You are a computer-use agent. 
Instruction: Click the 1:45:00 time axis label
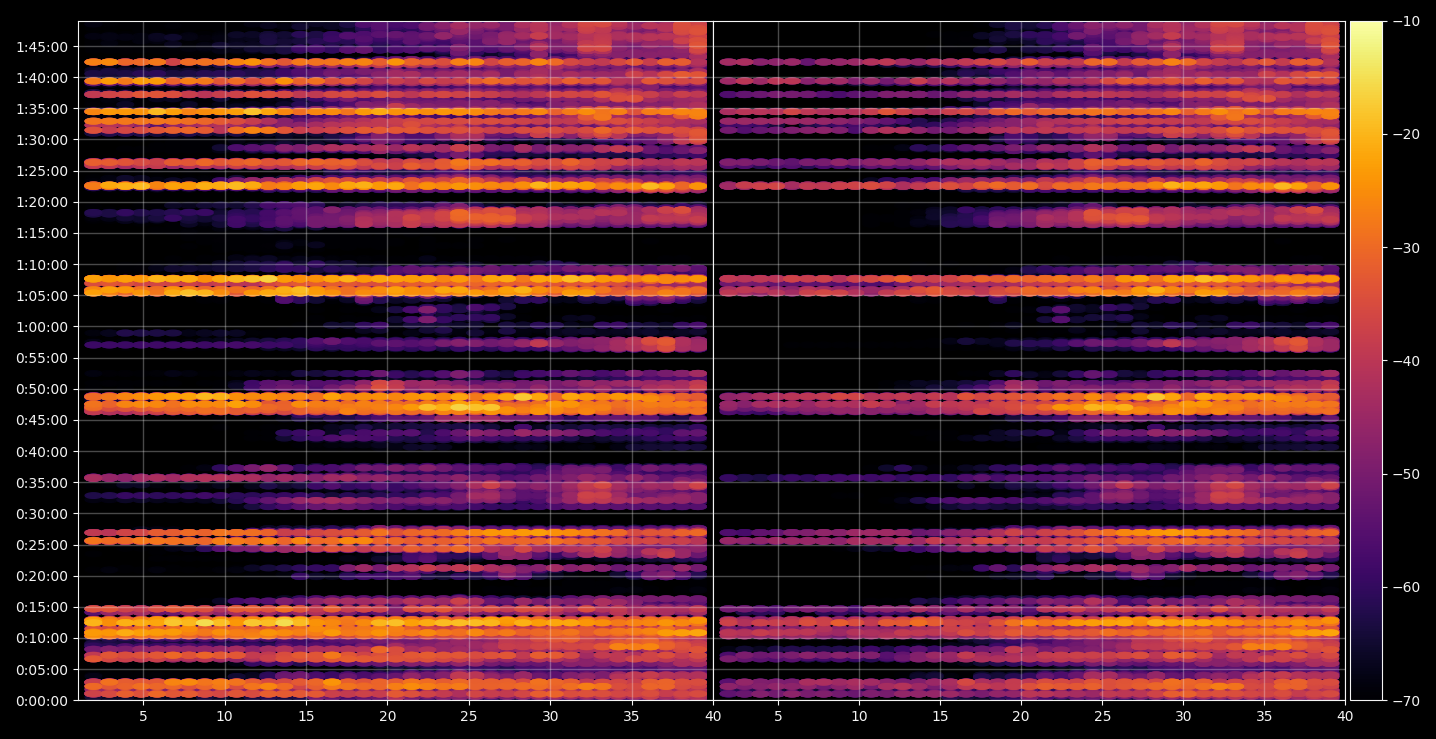click(42, 47)
